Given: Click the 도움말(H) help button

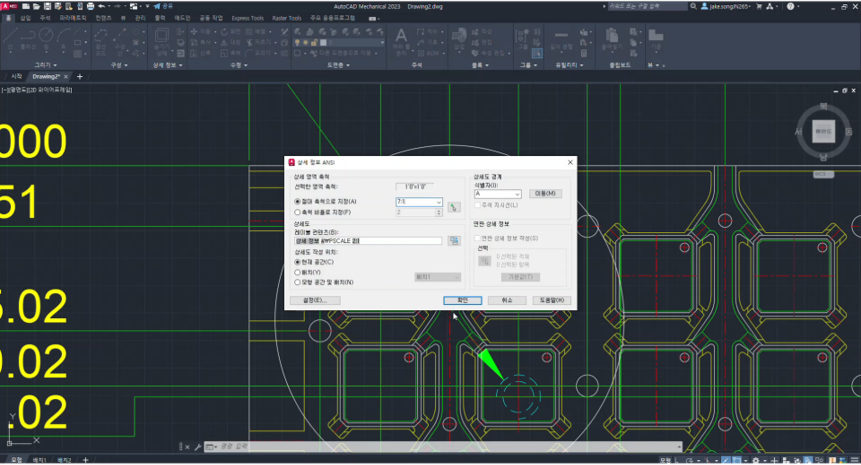Looking at the screenshot, I should 552,300.
